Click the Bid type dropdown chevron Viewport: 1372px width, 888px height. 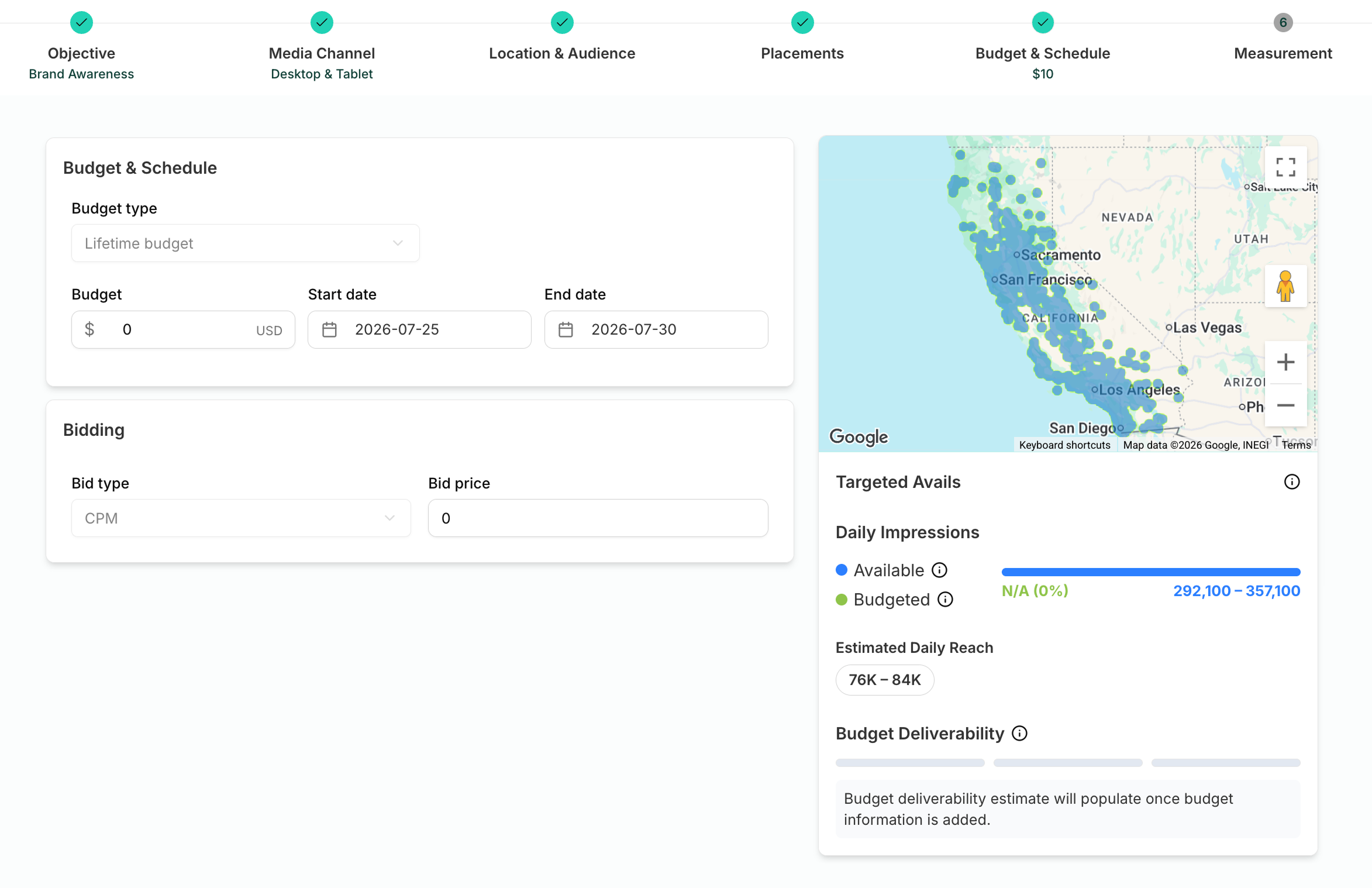pyautogui.click(x=389, y=518)
